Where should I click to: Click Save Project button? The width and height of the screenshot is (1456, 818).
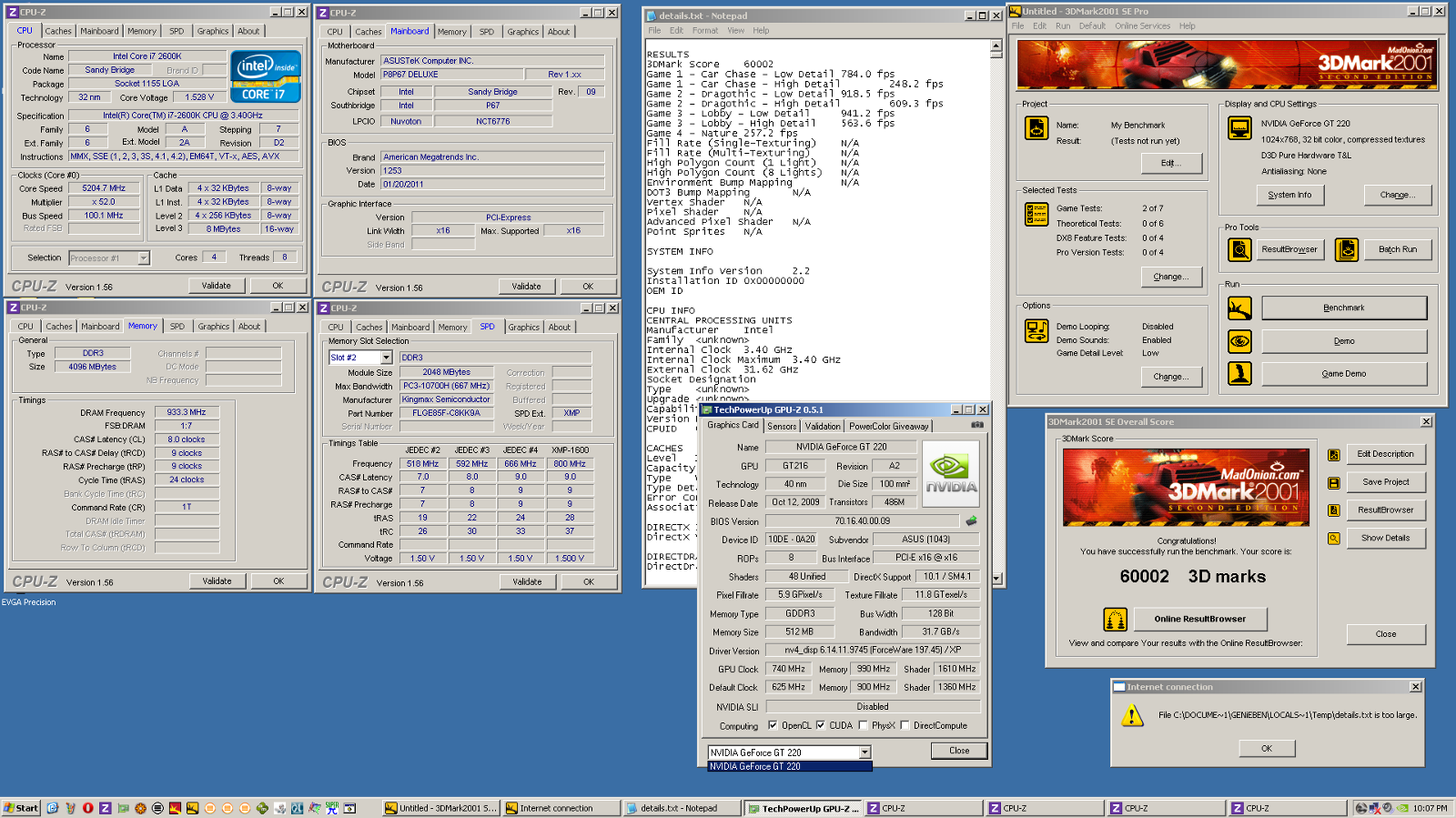[1385, 482]
